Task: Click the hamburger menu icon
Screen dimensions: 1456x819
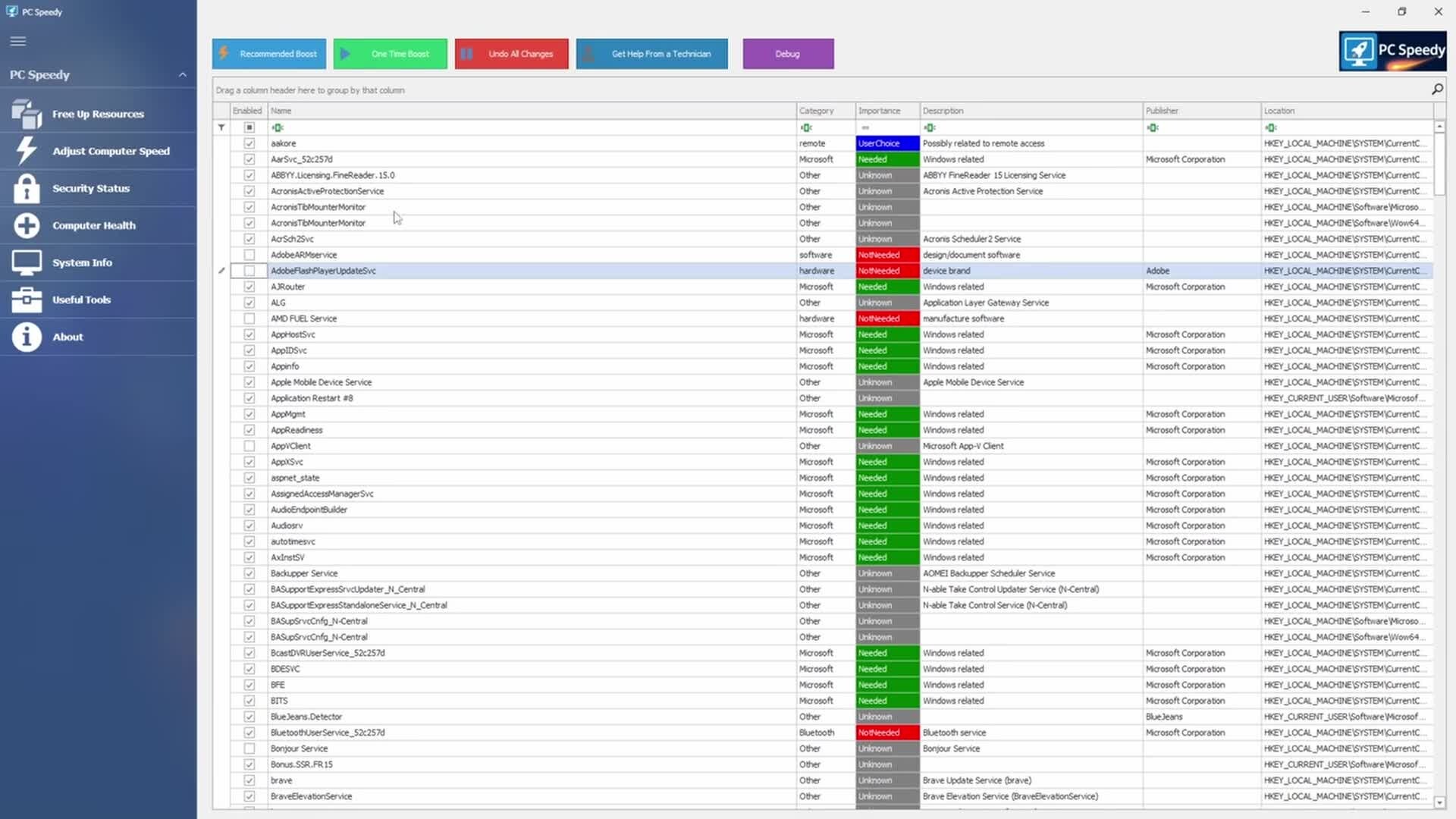Action: (x=18, y=41)
